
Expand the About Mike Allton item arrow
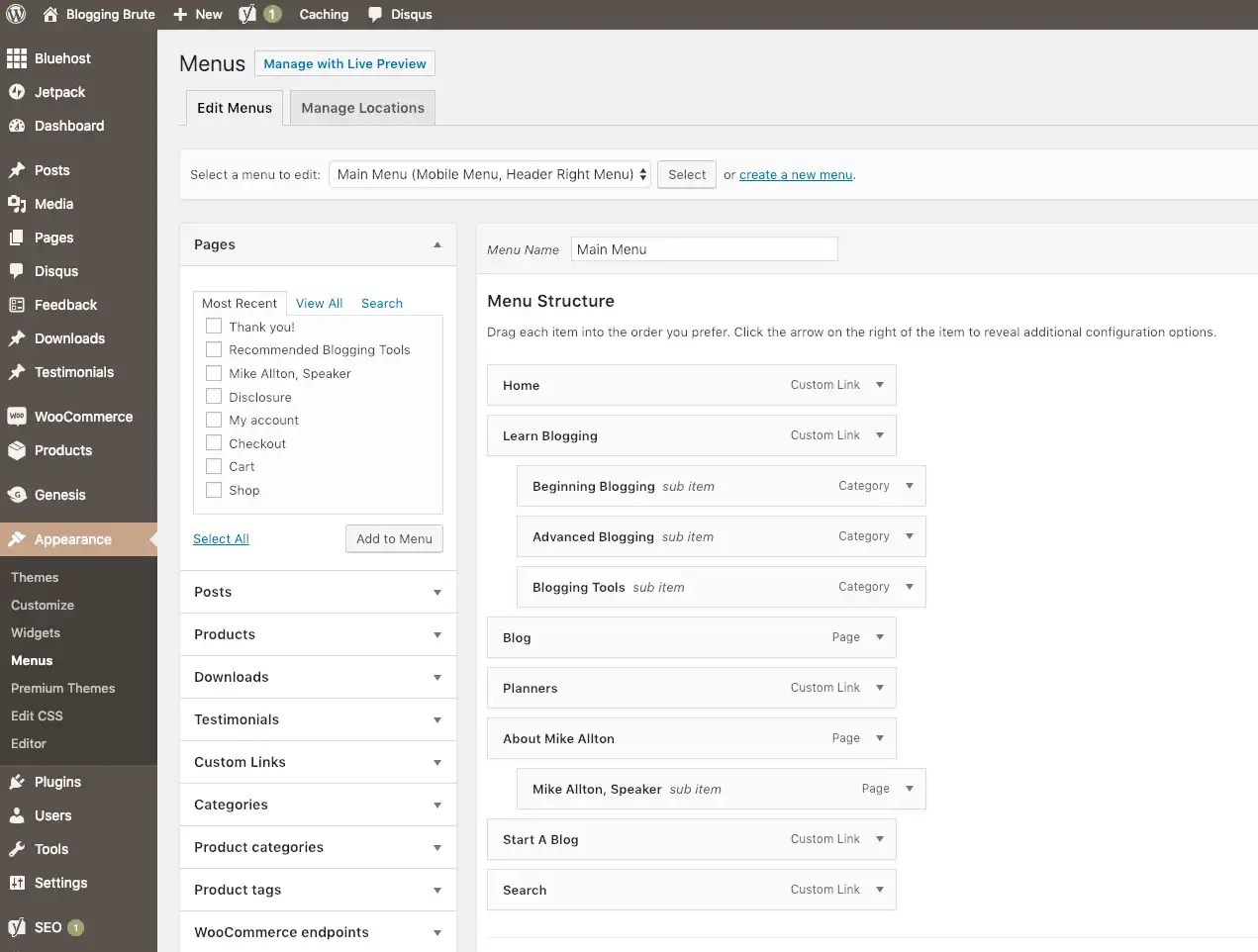880,738
